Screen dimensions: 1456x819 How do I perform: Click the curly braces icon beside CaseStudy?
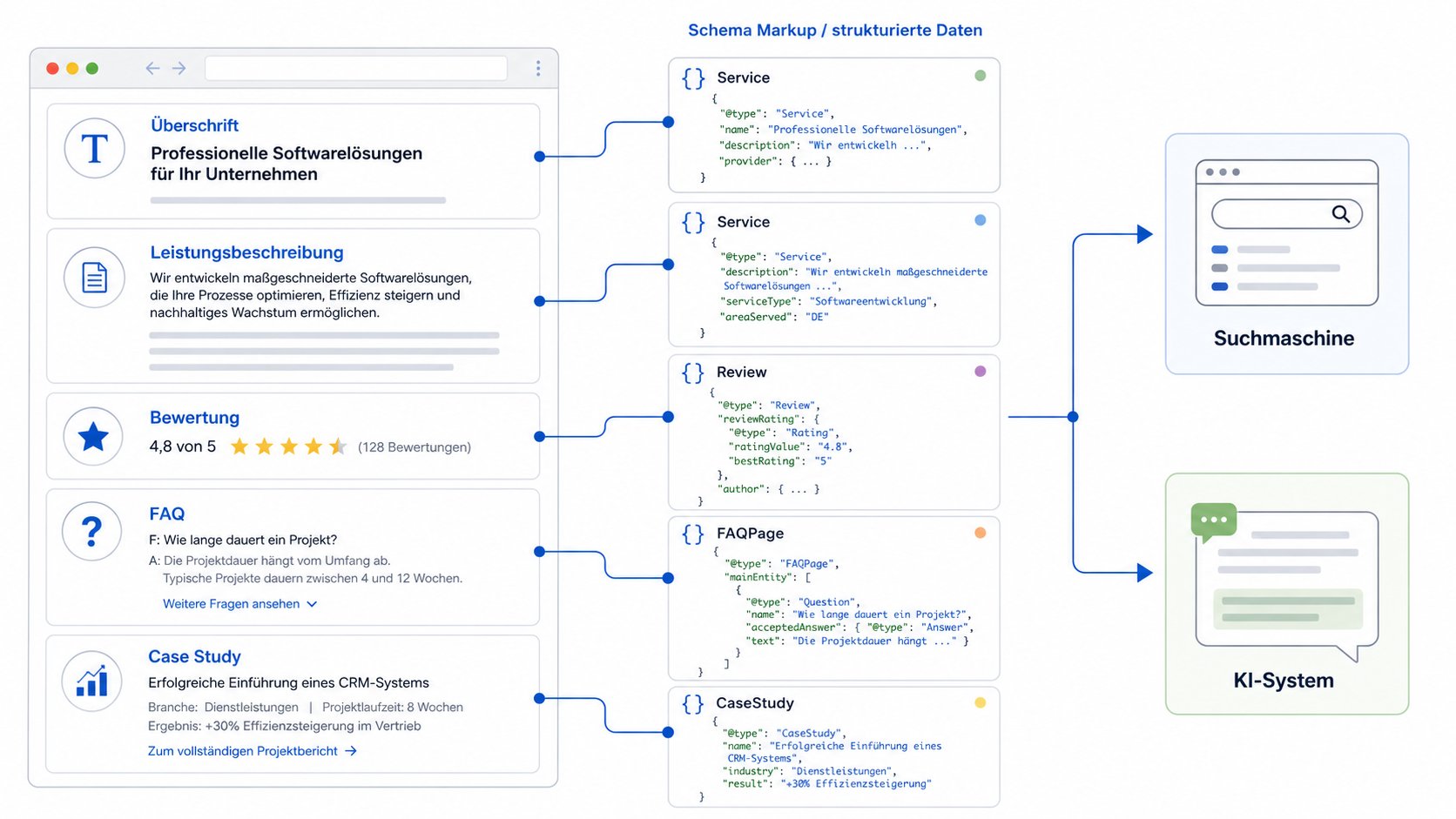tap(693, 703)
